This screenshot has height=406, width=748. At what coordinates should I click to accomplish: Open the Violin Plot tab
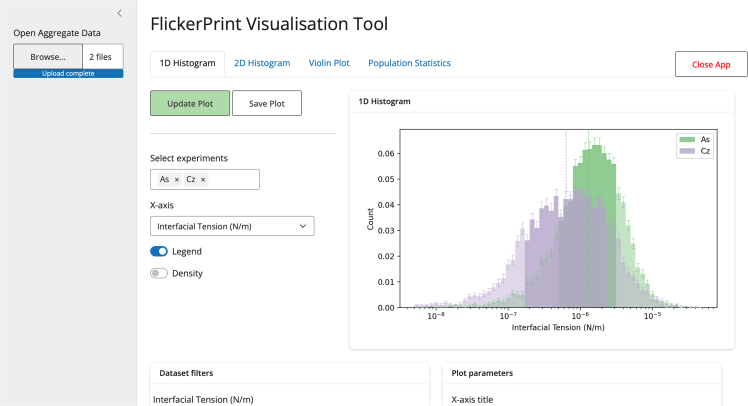pyautogui.click(x=329, y=63)
